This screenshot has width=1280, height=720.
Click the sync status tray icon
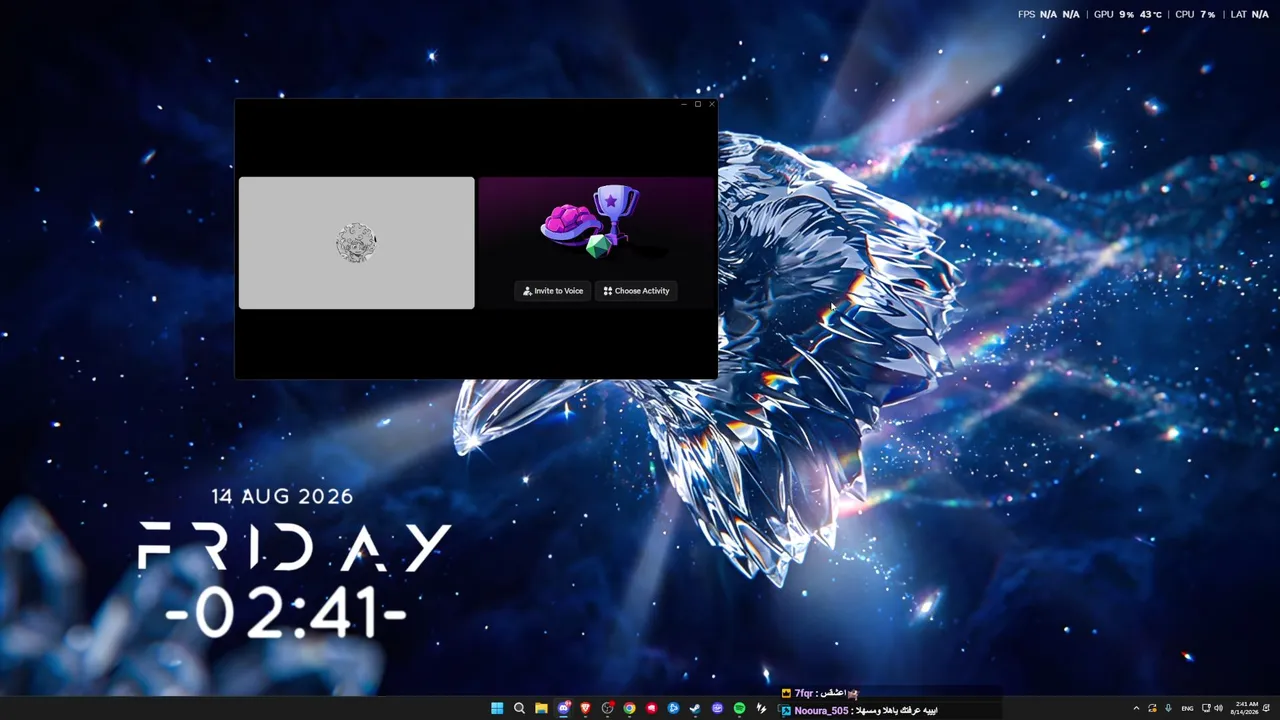(x=1152, y=708)
